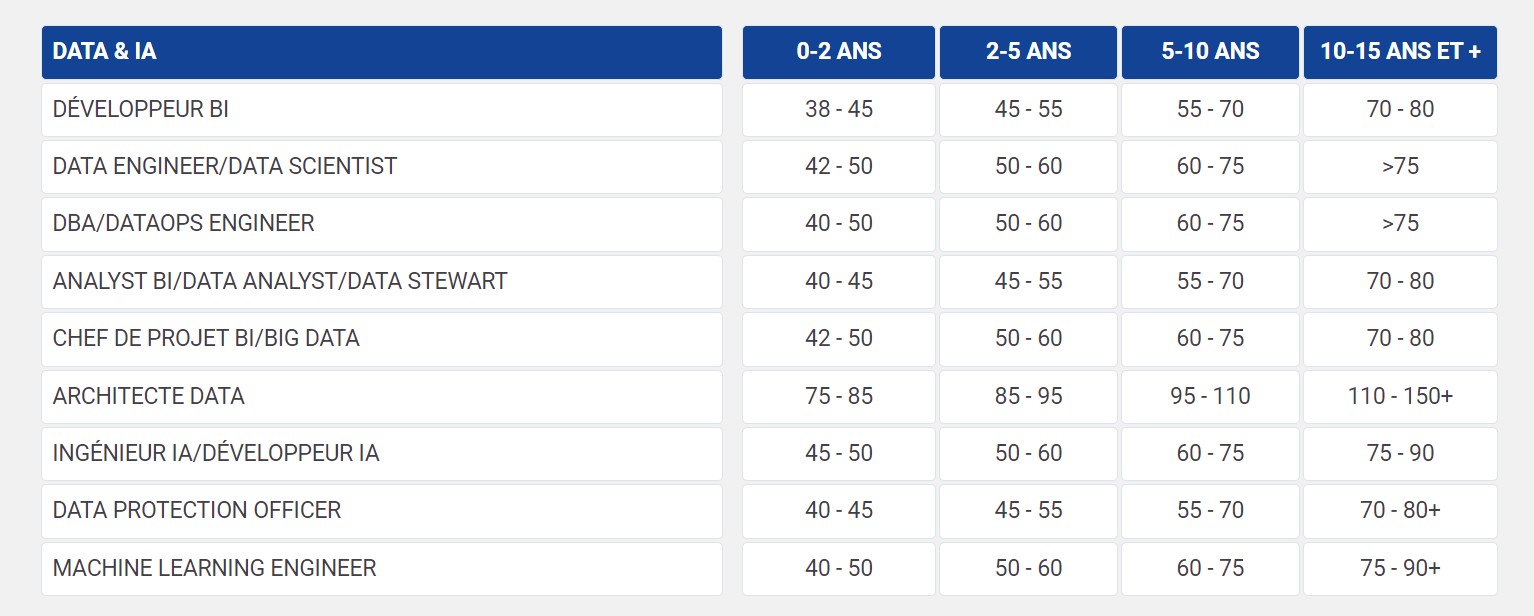
Task: Click the 110 - 150+ salary cell
Action: pyautogui.click(x=1400, y=397)
